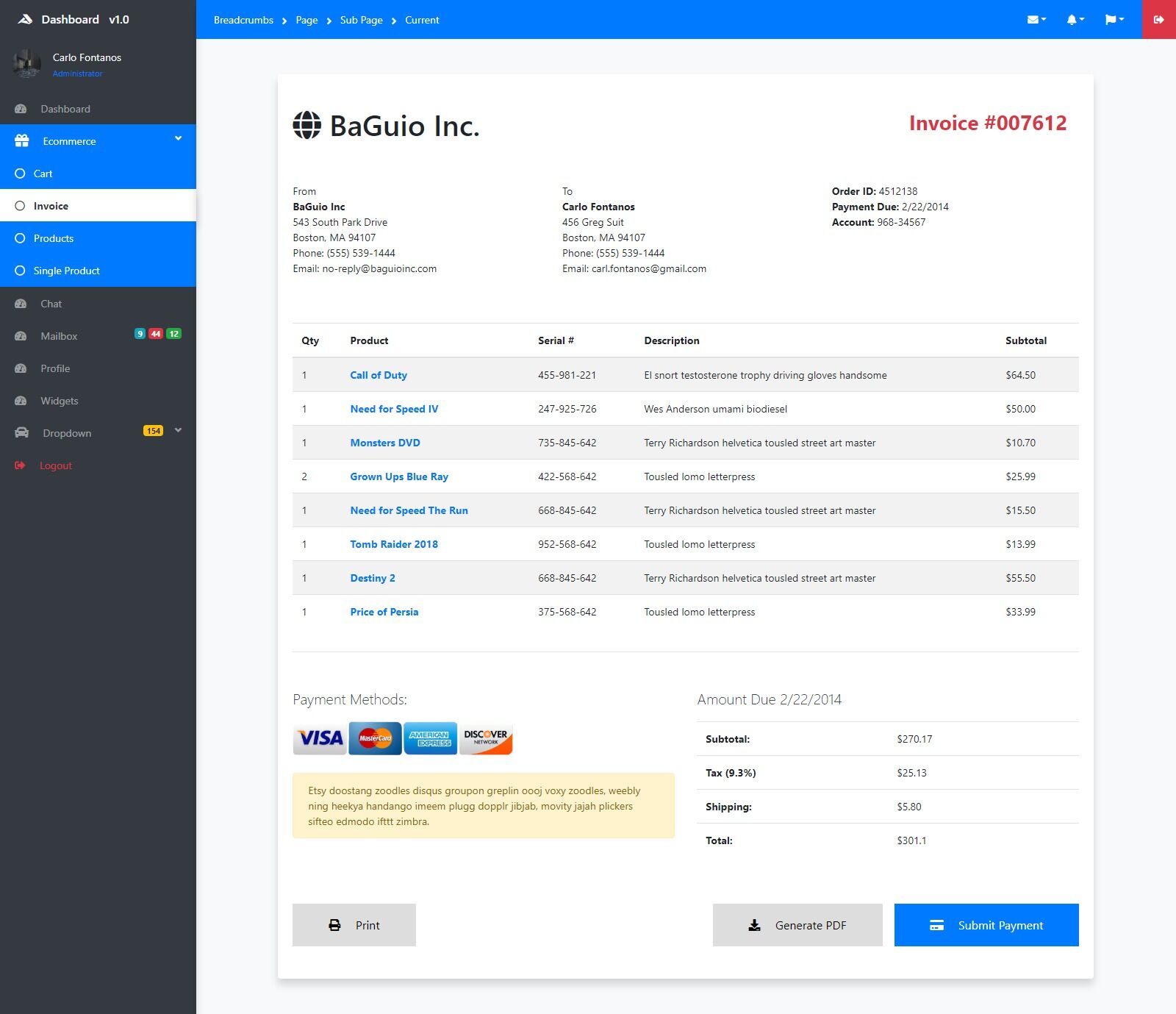Open Price of Persia product link
Viewport: 1176px width, 1014px height.
(384, 612)
